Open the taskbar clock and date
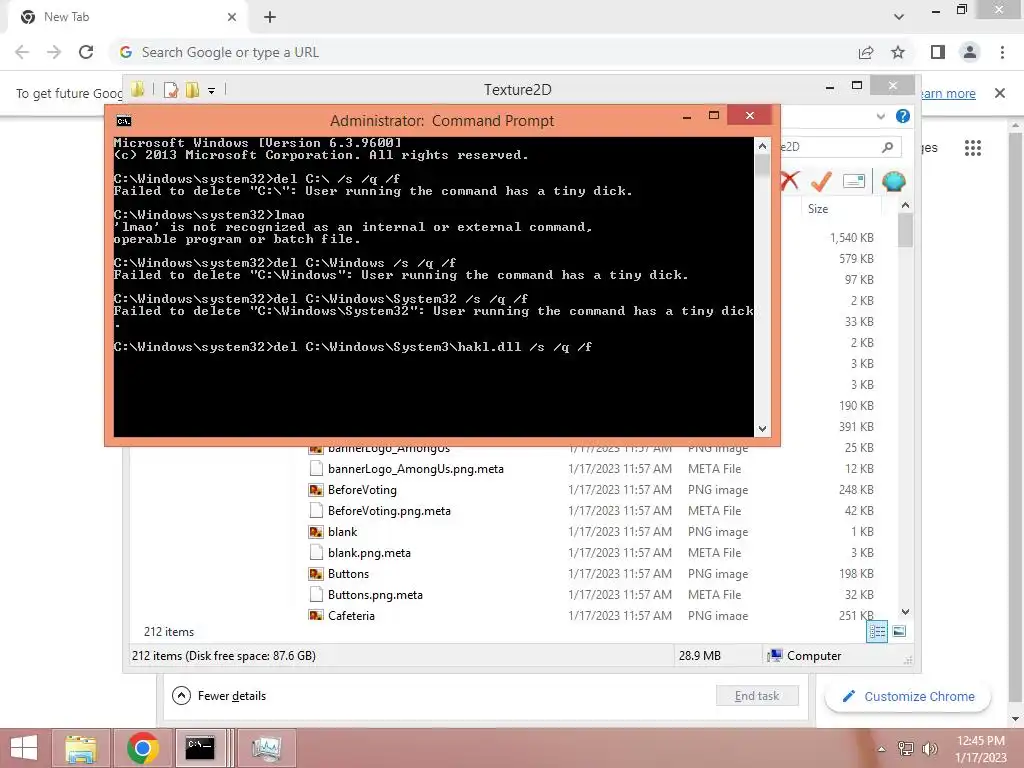The height and width of the screenshot is (768, 1024). [980, 749]
